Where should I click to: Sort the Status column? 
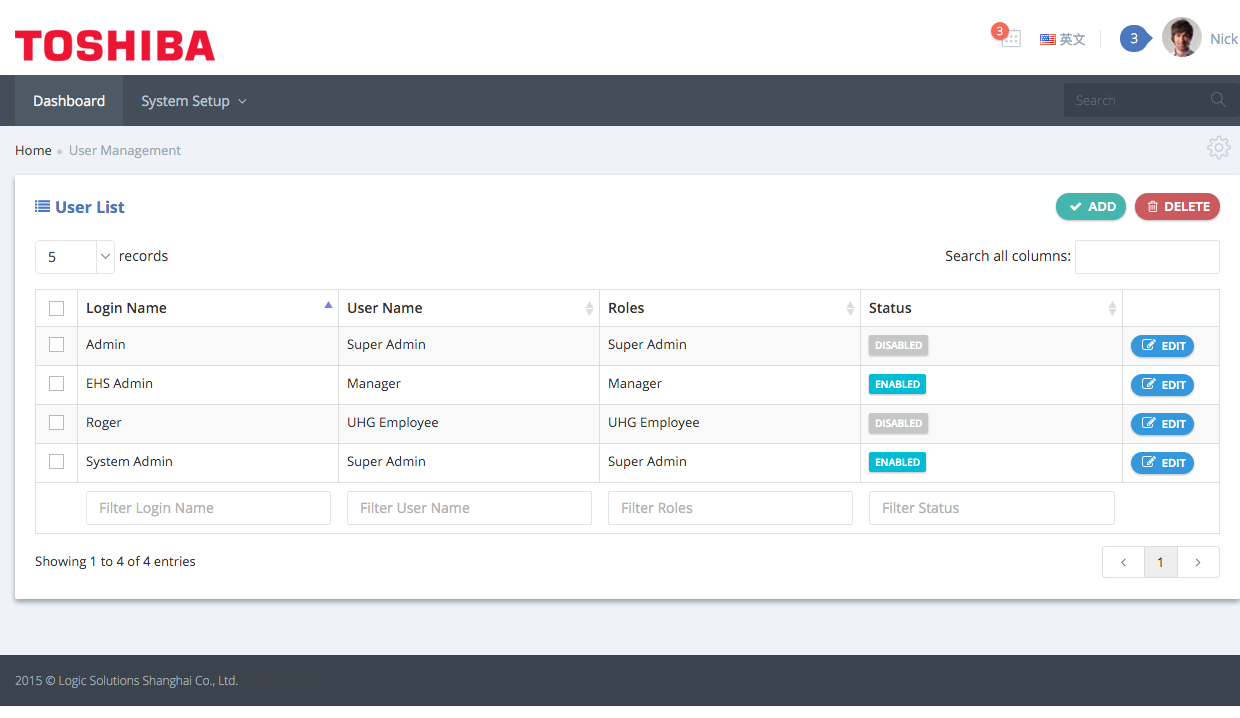click(x=1111, y=308)
